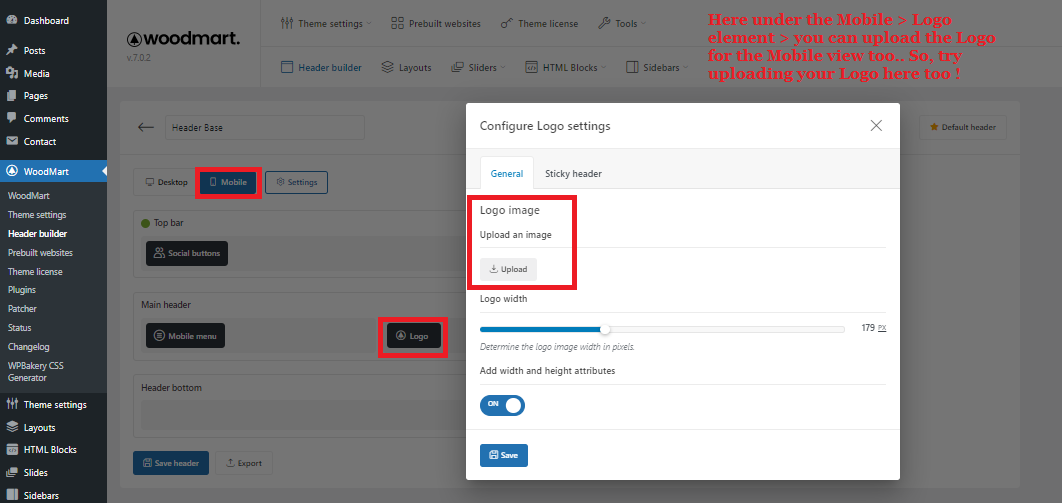
Task: Export the header
Action: tap(244, 463)
